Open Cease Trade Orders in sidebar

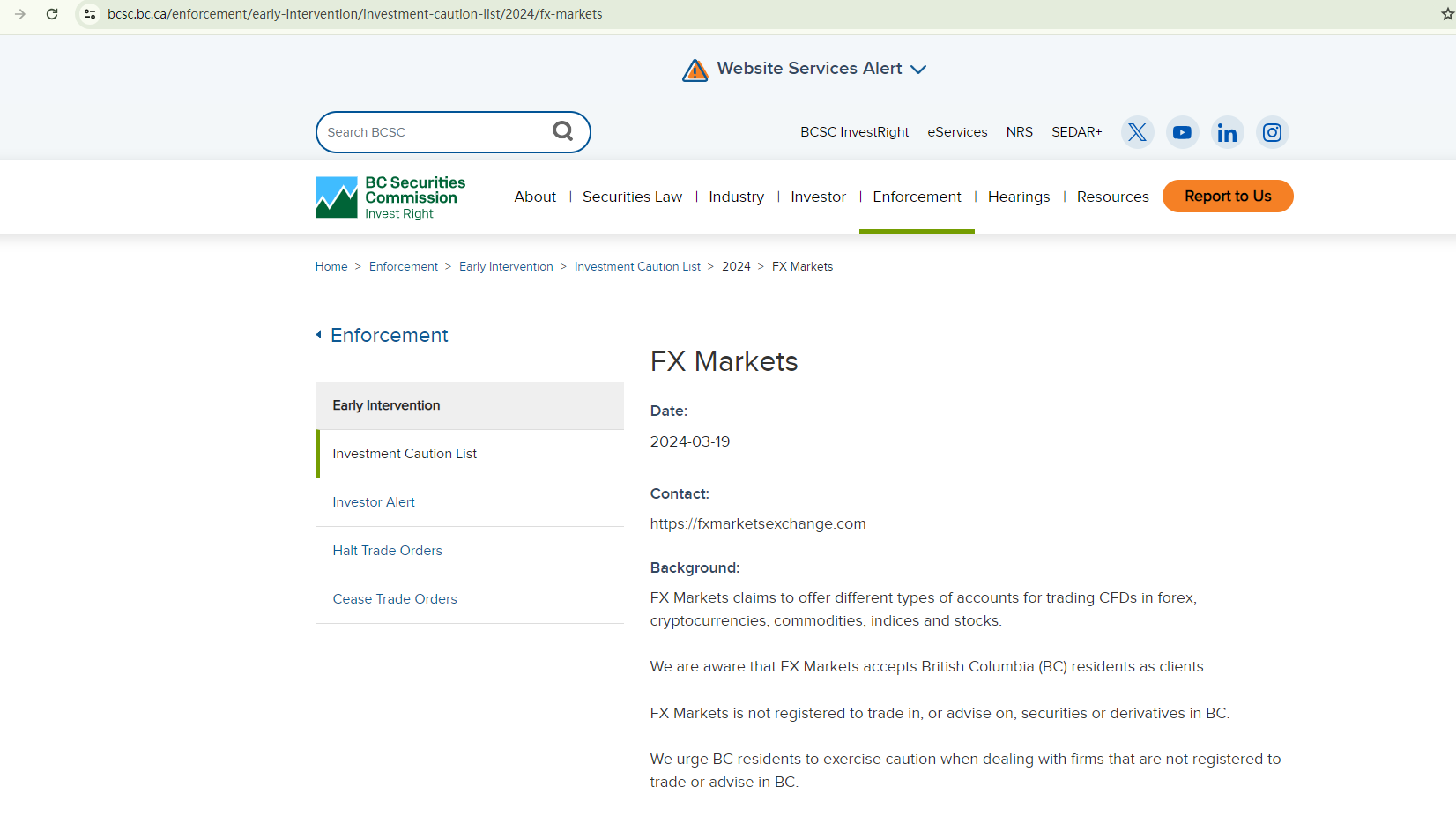(470, 599)
